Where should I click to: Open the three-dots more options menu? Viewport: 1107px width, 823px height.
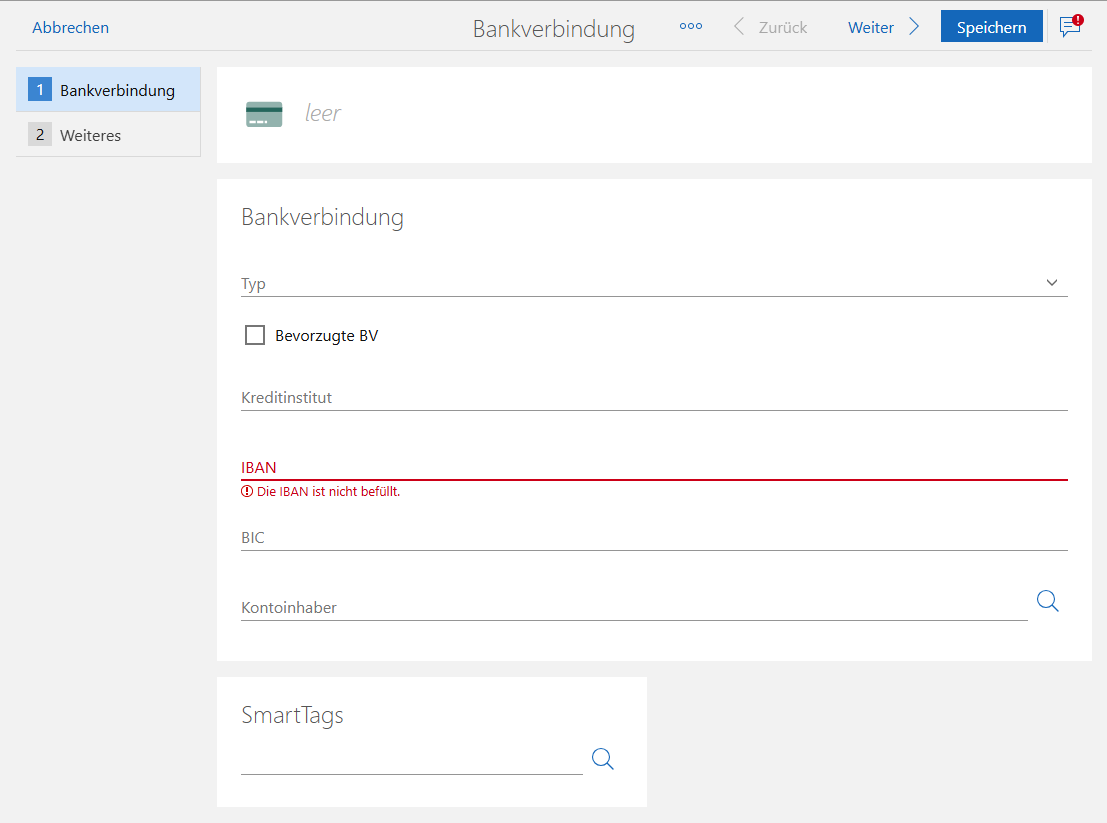[690, 27]
